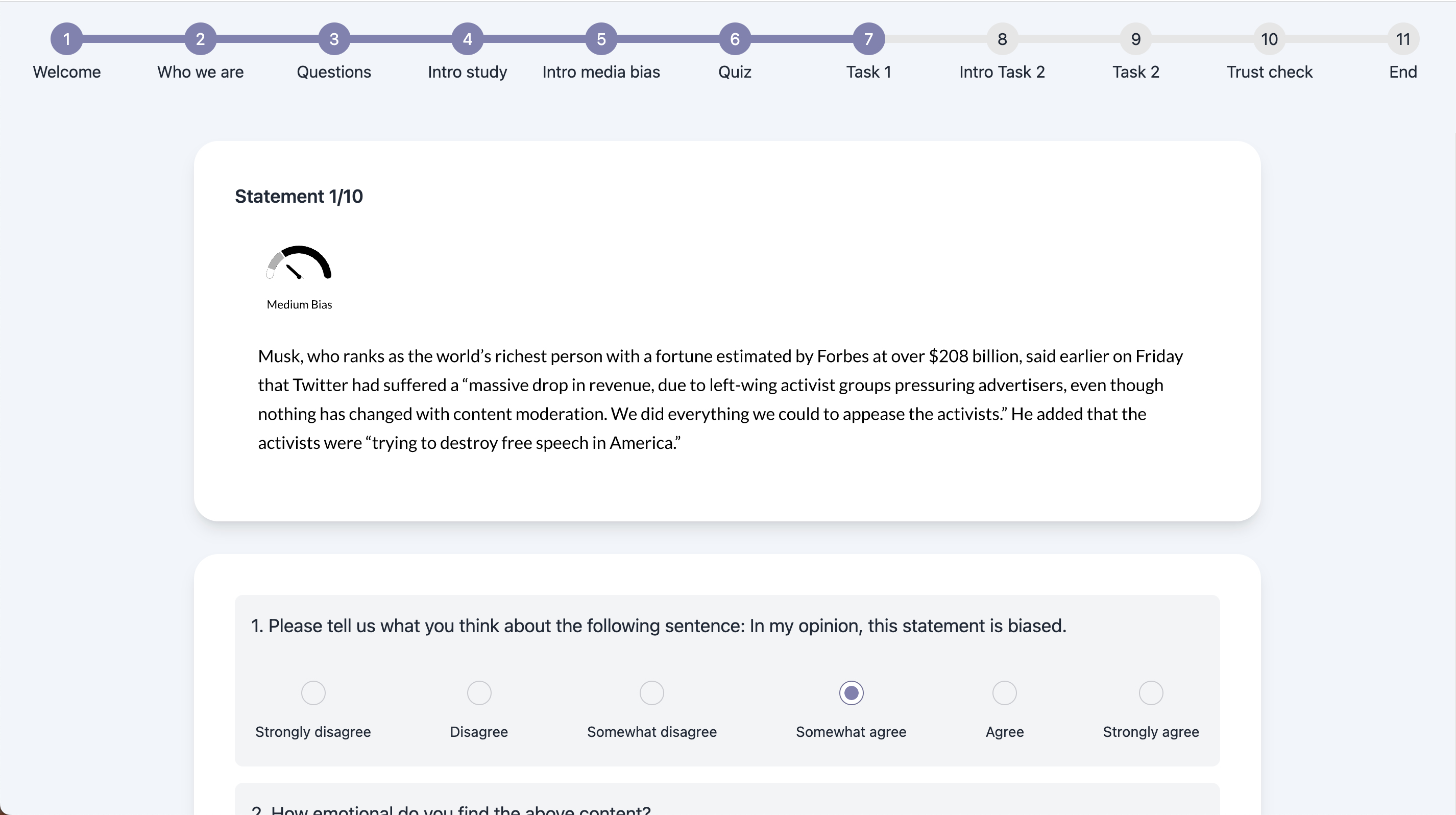The image size is (1456, 815).
Task: Click step 9 circle for Task 2
Action: pyautogui.click(x=1136, y=39)
